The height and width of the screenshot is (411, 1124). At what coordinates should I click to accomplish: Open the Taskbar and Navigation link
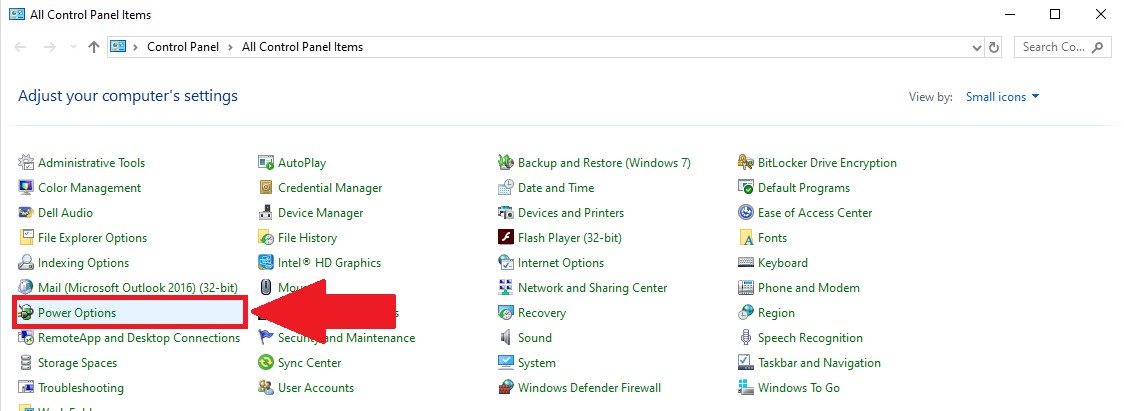pyautogui.click(x=819, y=363)
